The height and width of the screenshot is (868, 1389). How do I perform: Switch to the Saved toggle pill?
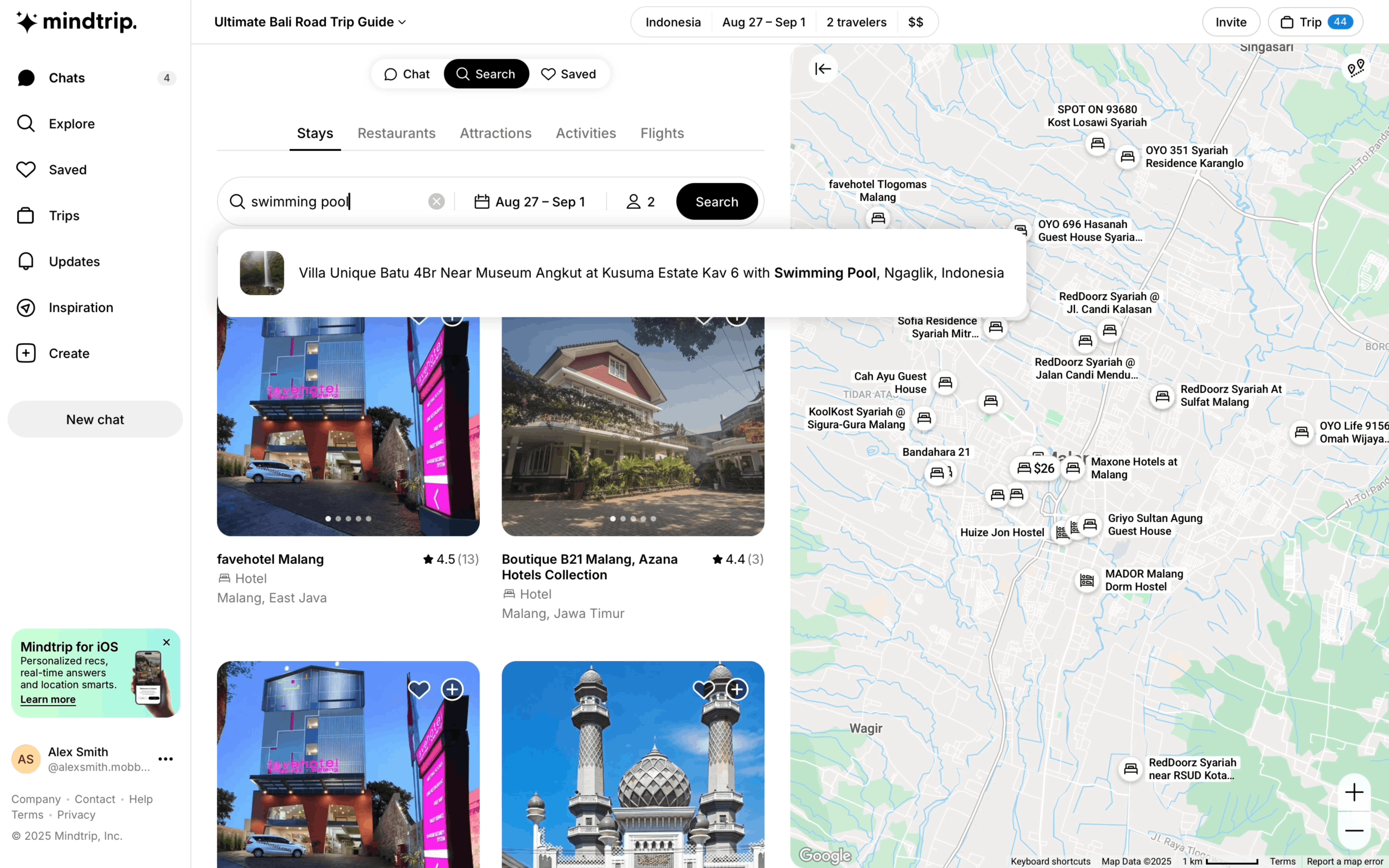point(568,74)
